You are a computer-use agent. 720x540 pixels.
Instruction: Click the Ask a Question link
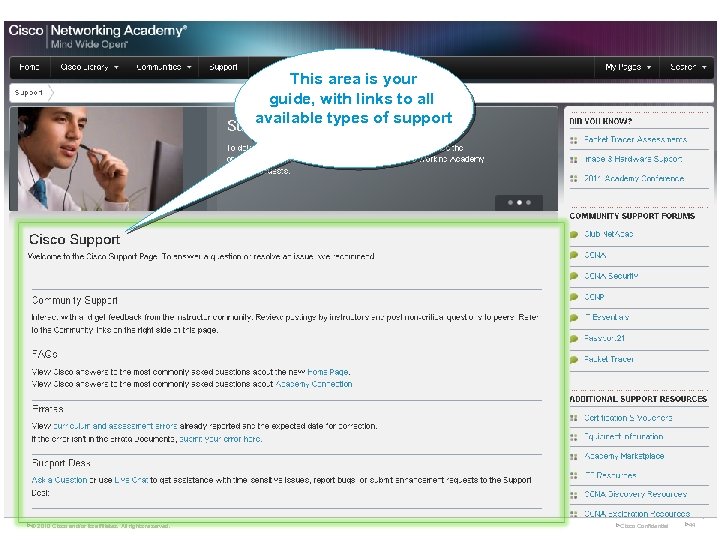tap(59, 480)
